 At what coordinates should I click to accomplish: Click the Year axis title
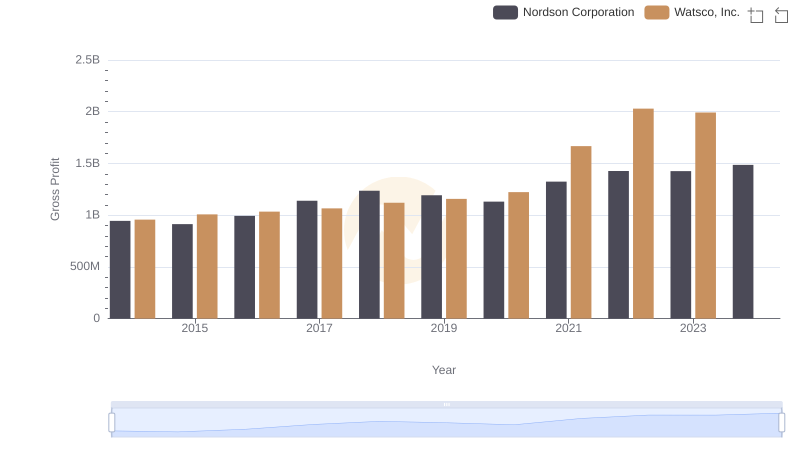[444, 370]
